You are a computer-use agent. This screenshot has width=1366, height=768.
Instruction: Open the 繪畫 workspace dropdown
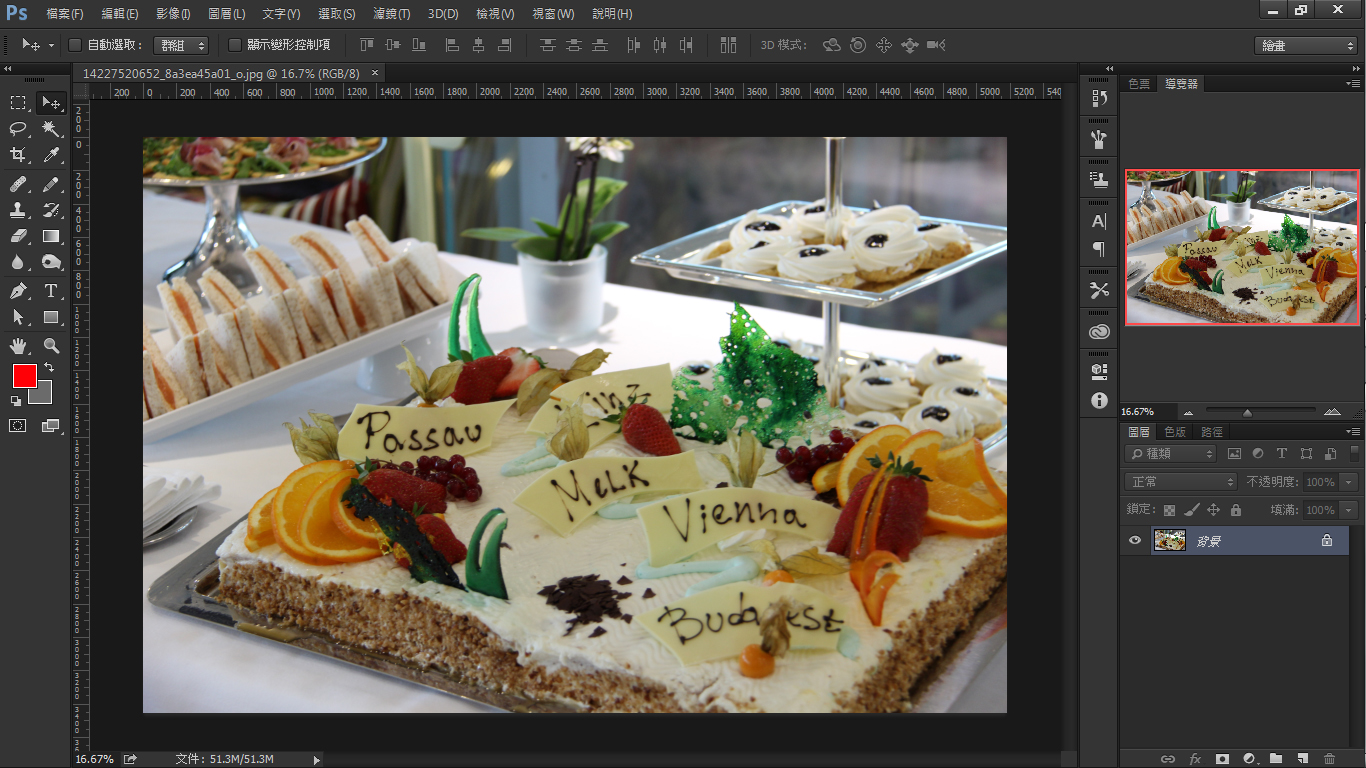pos(1306,46)
